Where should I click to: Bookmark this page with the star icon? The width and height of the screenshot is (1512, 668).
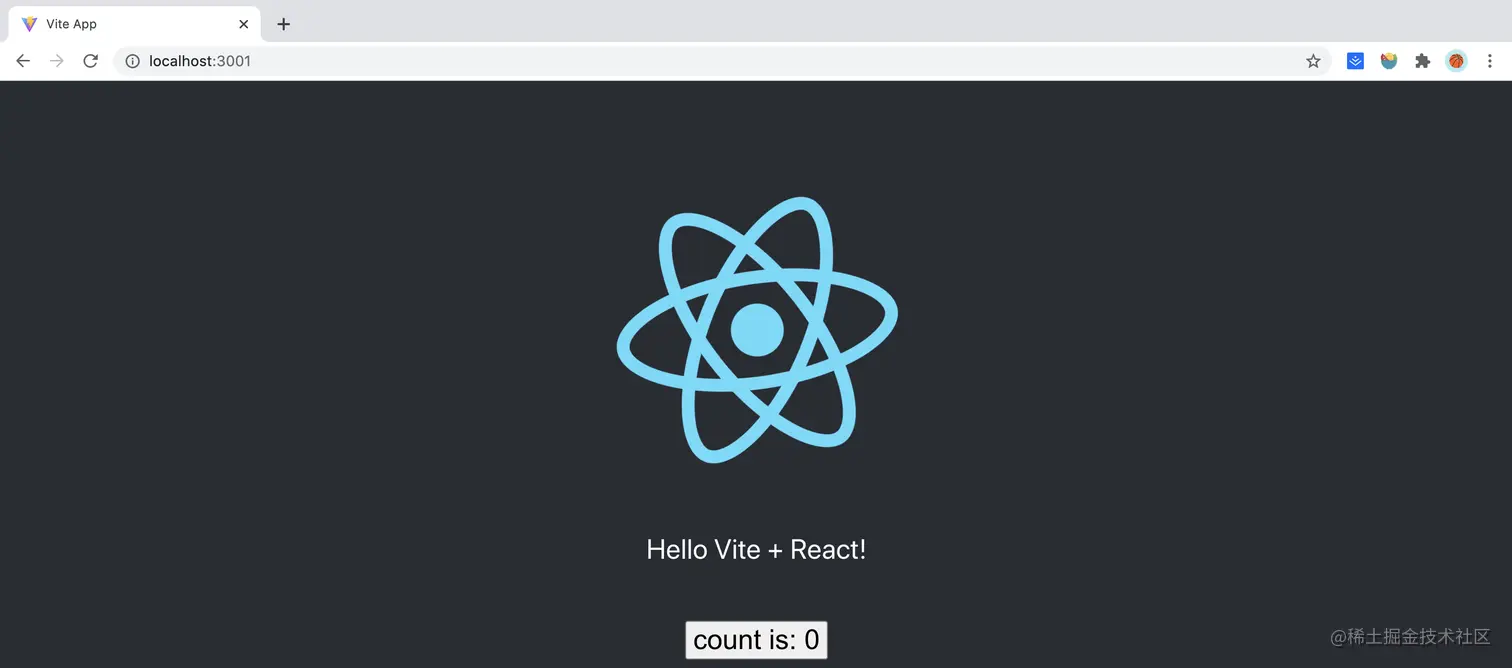pyautogui.click(x=1313, y=61)
